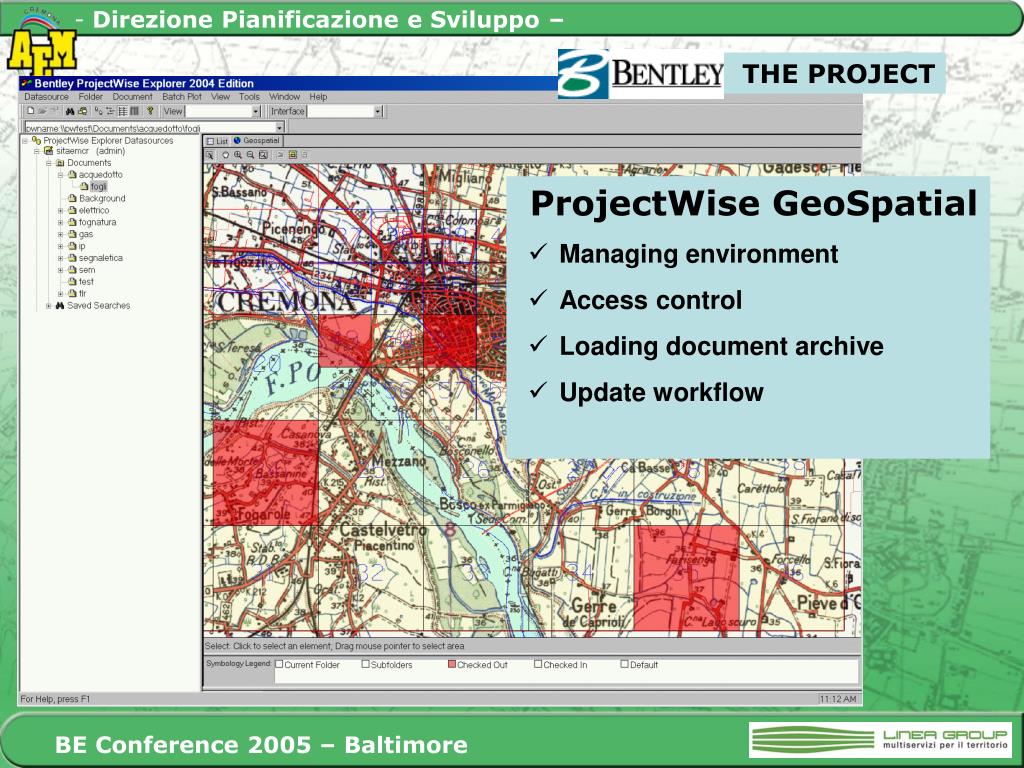The image size is (1024, 768).
Task: Click the Linea Group logo
Action: point(880,739)
